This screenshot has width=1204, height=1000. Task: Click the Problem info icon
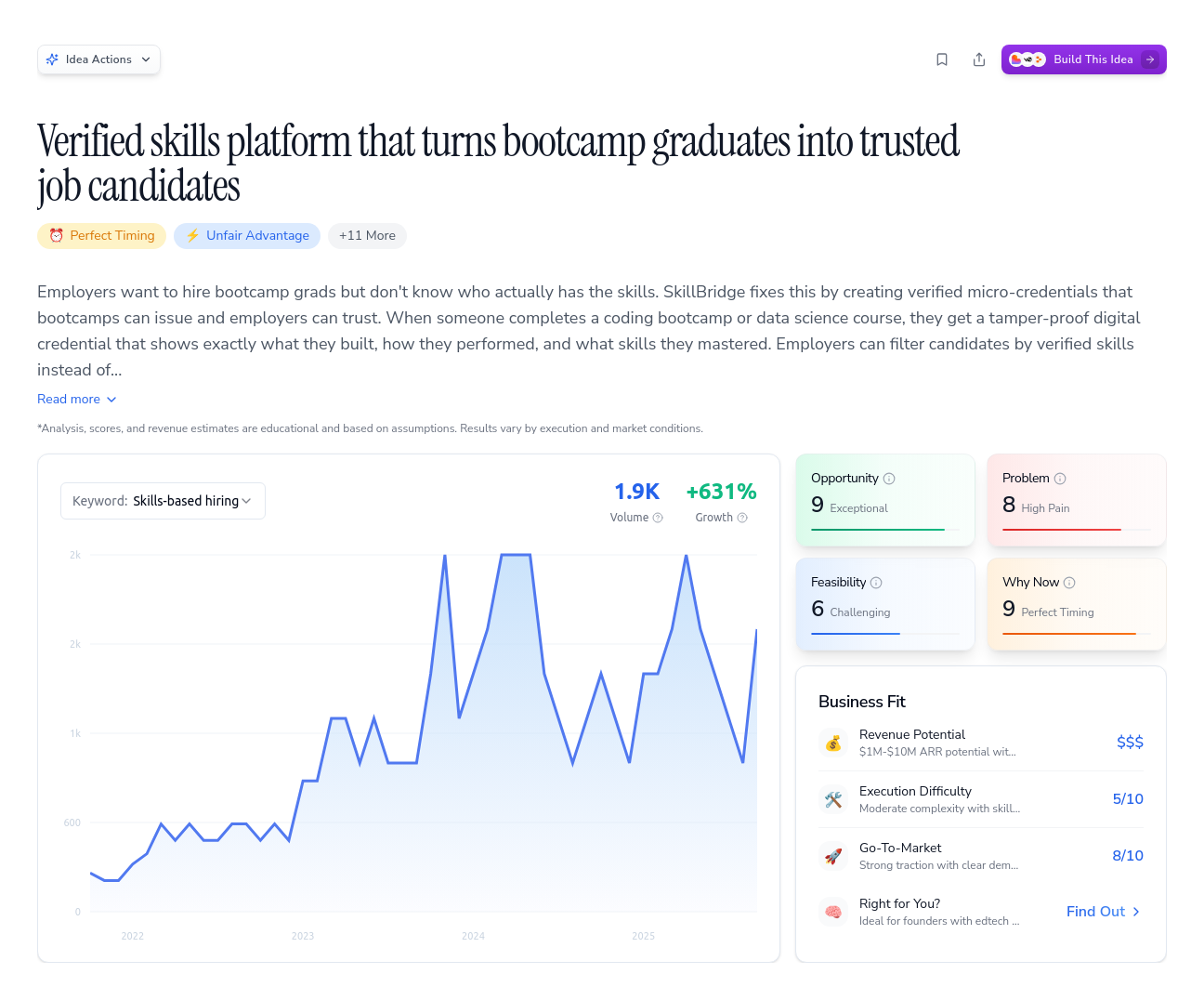(x=1060, y=479)
